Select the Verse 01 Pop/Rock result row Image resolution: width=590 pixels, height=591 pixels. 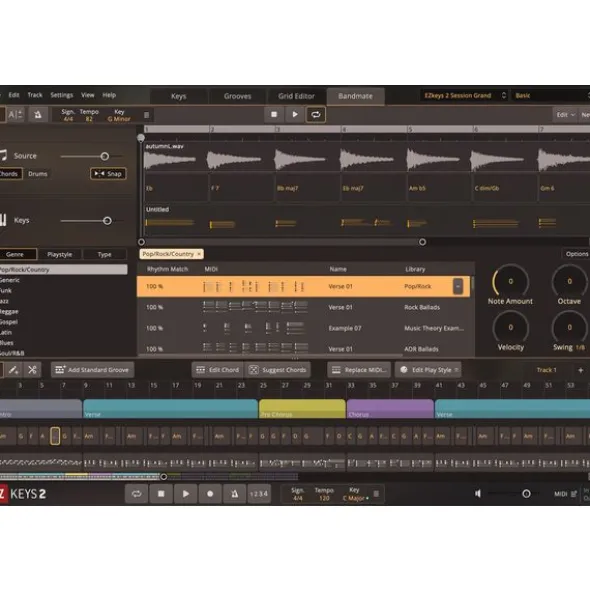point(303,286)
